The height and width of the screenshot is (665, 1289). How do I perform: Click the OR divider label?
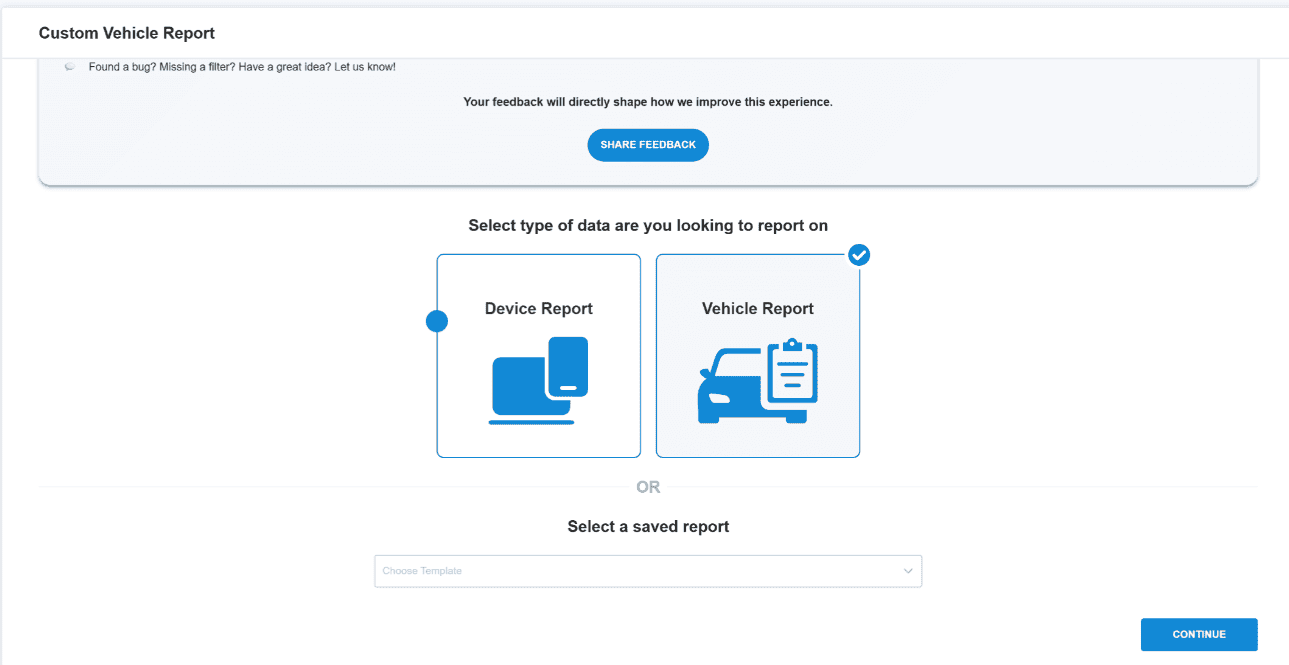(648, 487)
